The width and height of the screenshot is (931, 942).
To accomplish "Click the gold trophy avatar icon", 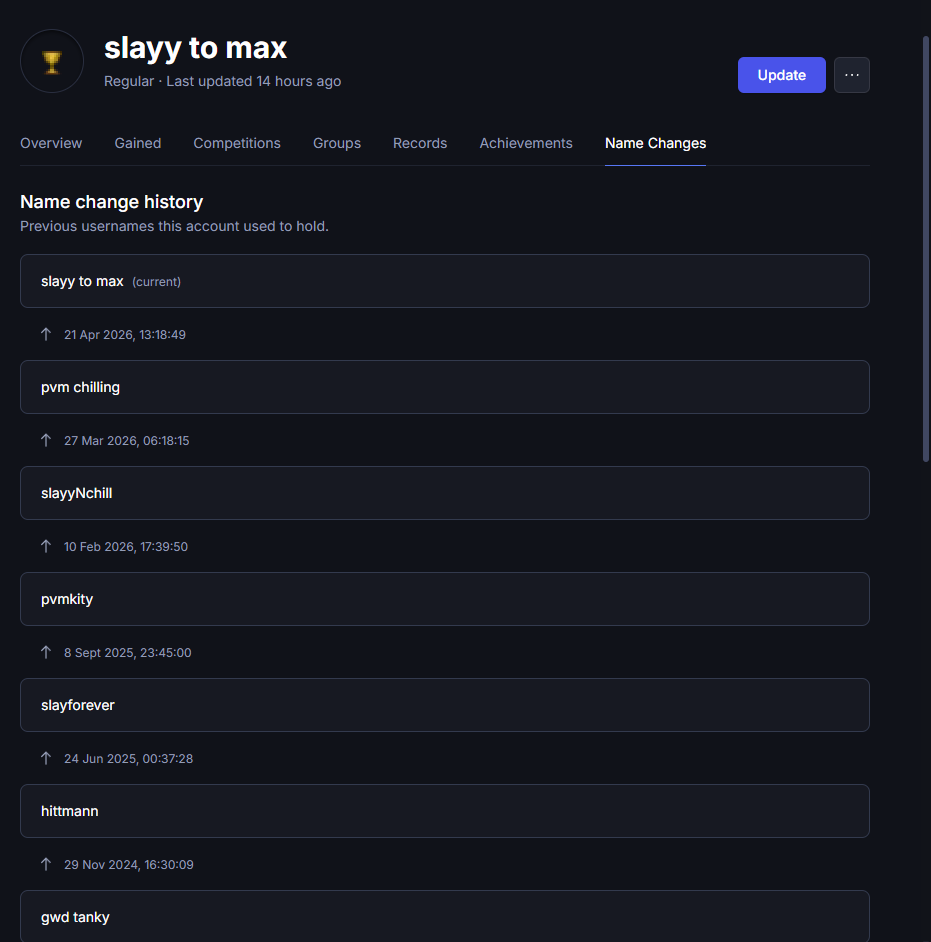I will [x=52, y=62].
